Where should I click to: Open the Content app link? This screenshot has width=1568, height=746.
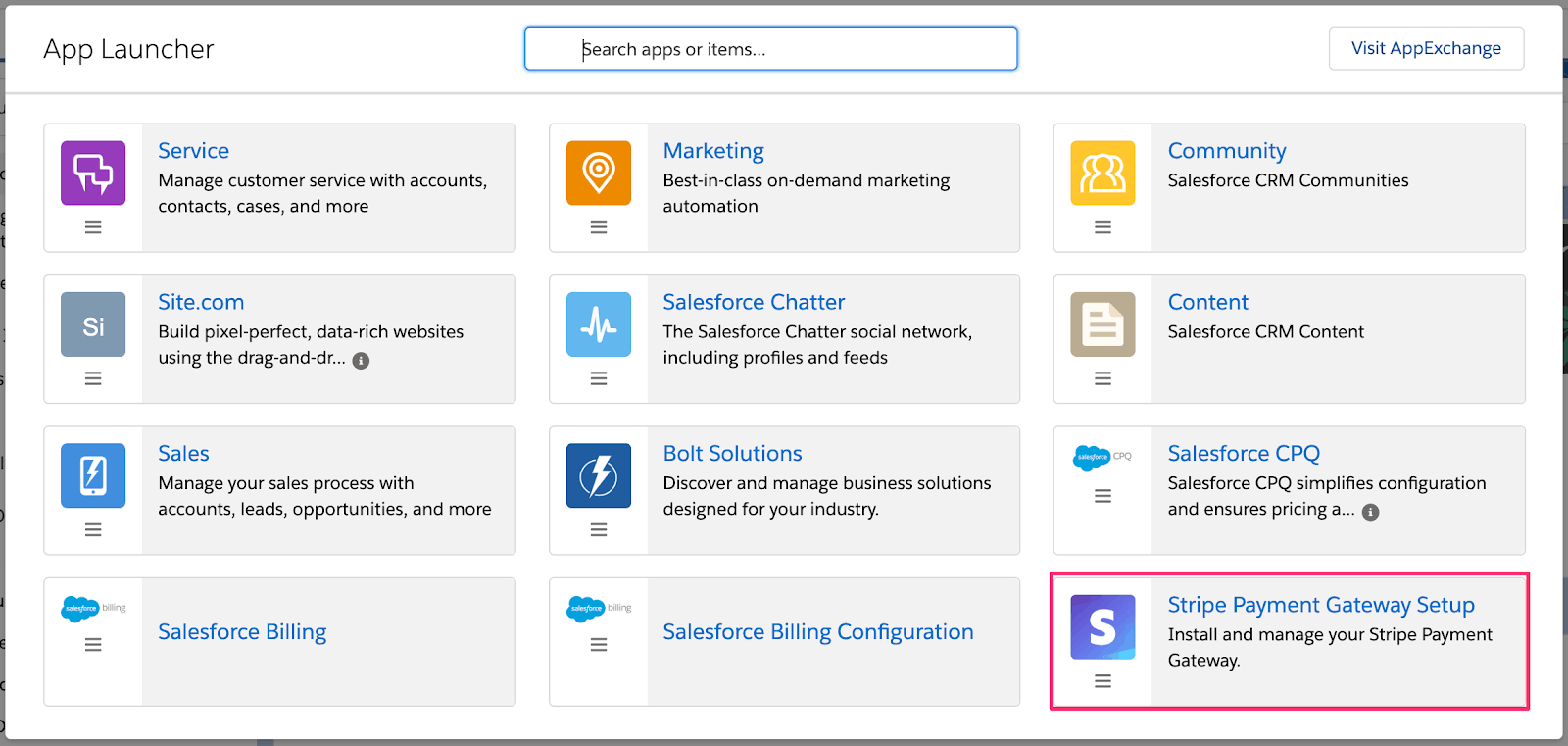click(1208, 302)
